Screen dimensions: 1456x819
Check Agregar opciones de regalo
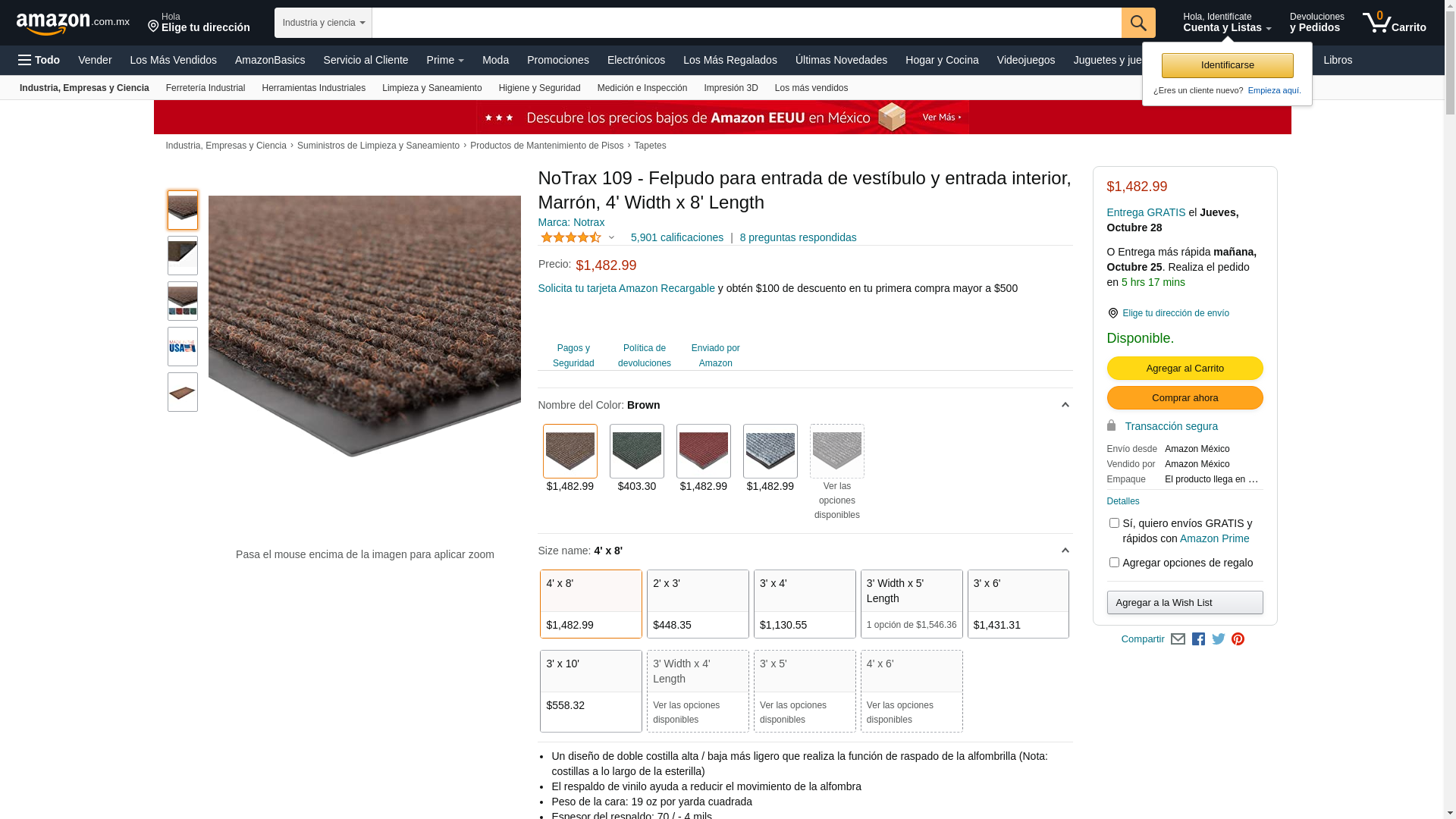(x=1114, y=563)
